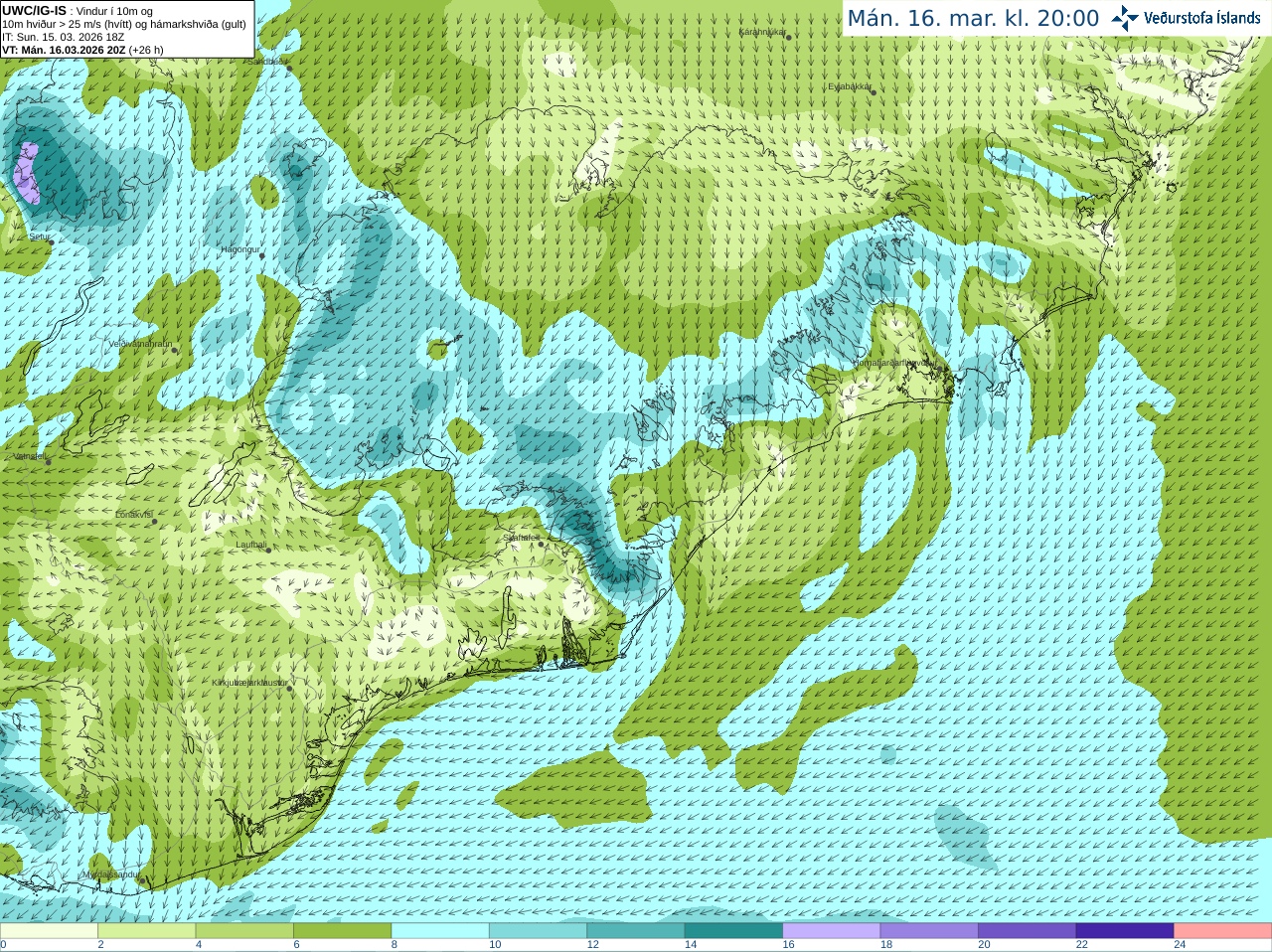Screen dimensions: 1272x952
Task: Click legend scale number 24
Action: (1180, 945)
